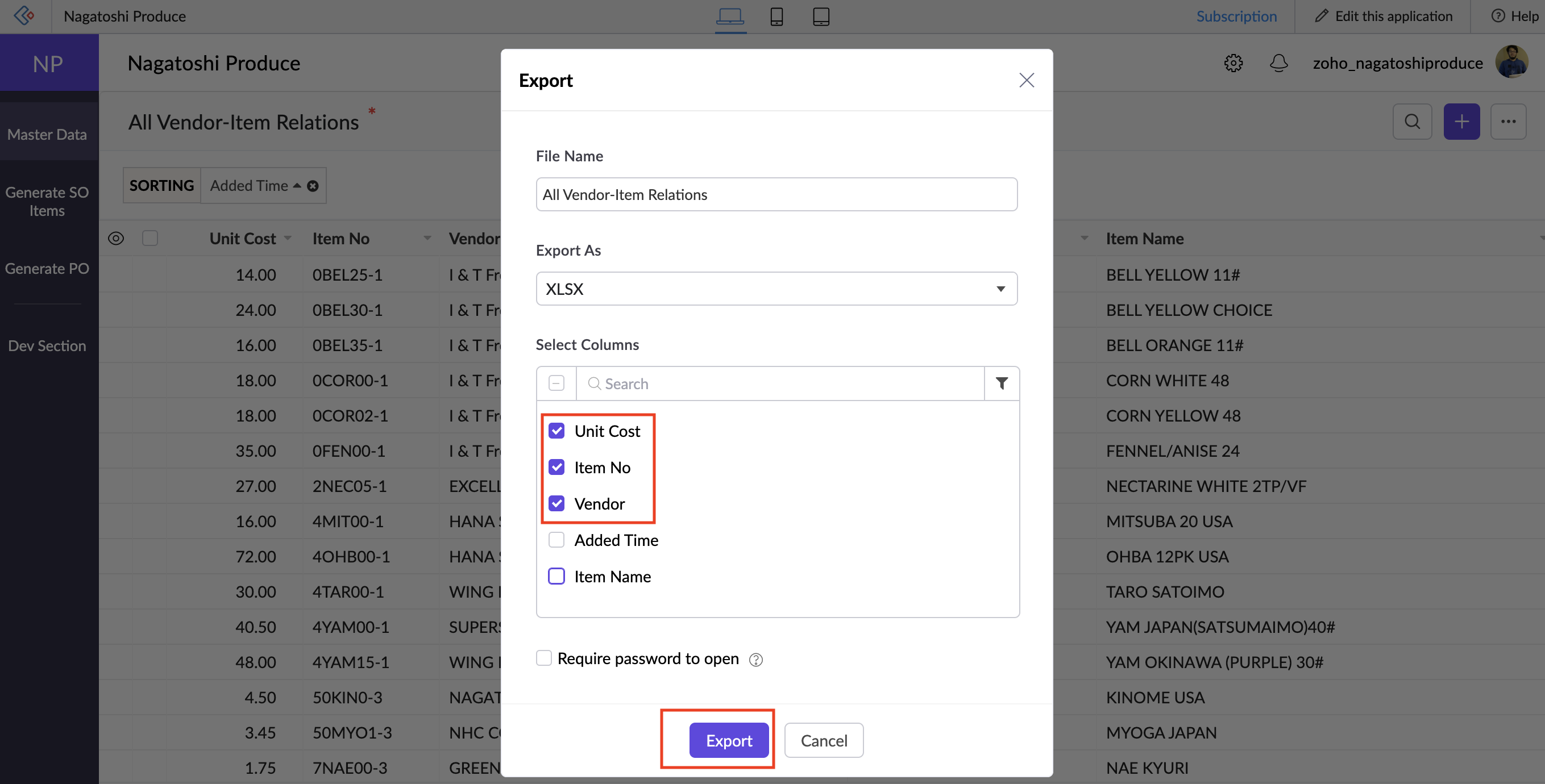Check Item Name column checkbox

point(556,576)
